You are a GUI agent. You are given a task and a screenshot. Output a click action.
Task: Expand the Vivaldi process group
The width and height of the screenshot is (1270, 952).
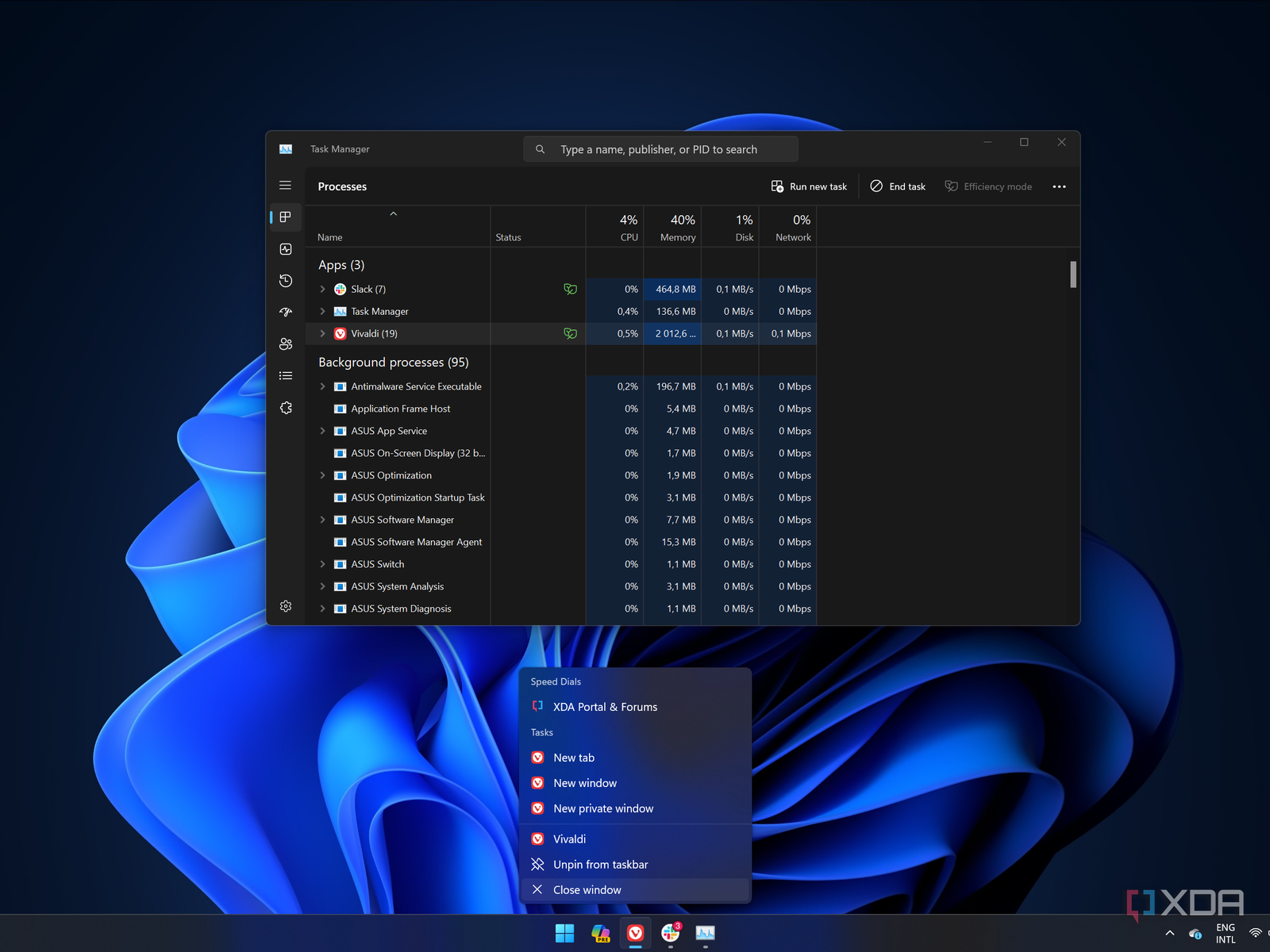point(322,334)
